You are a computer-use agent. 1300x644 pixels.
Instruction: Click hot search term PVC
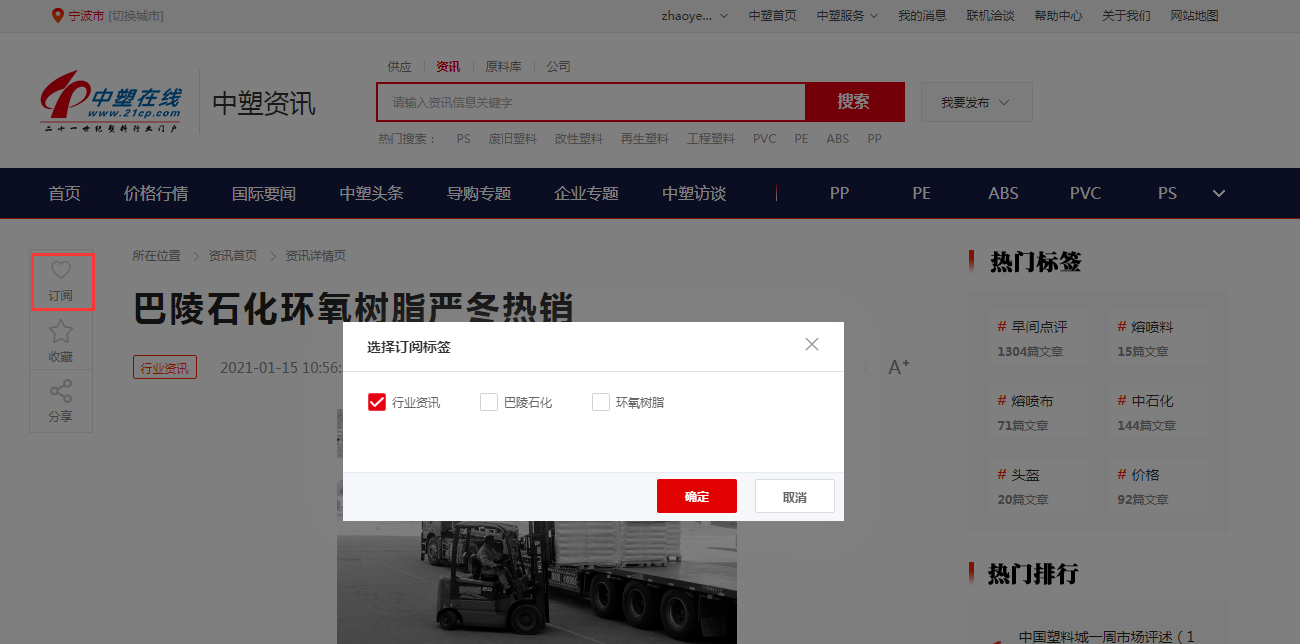[765, 139]
